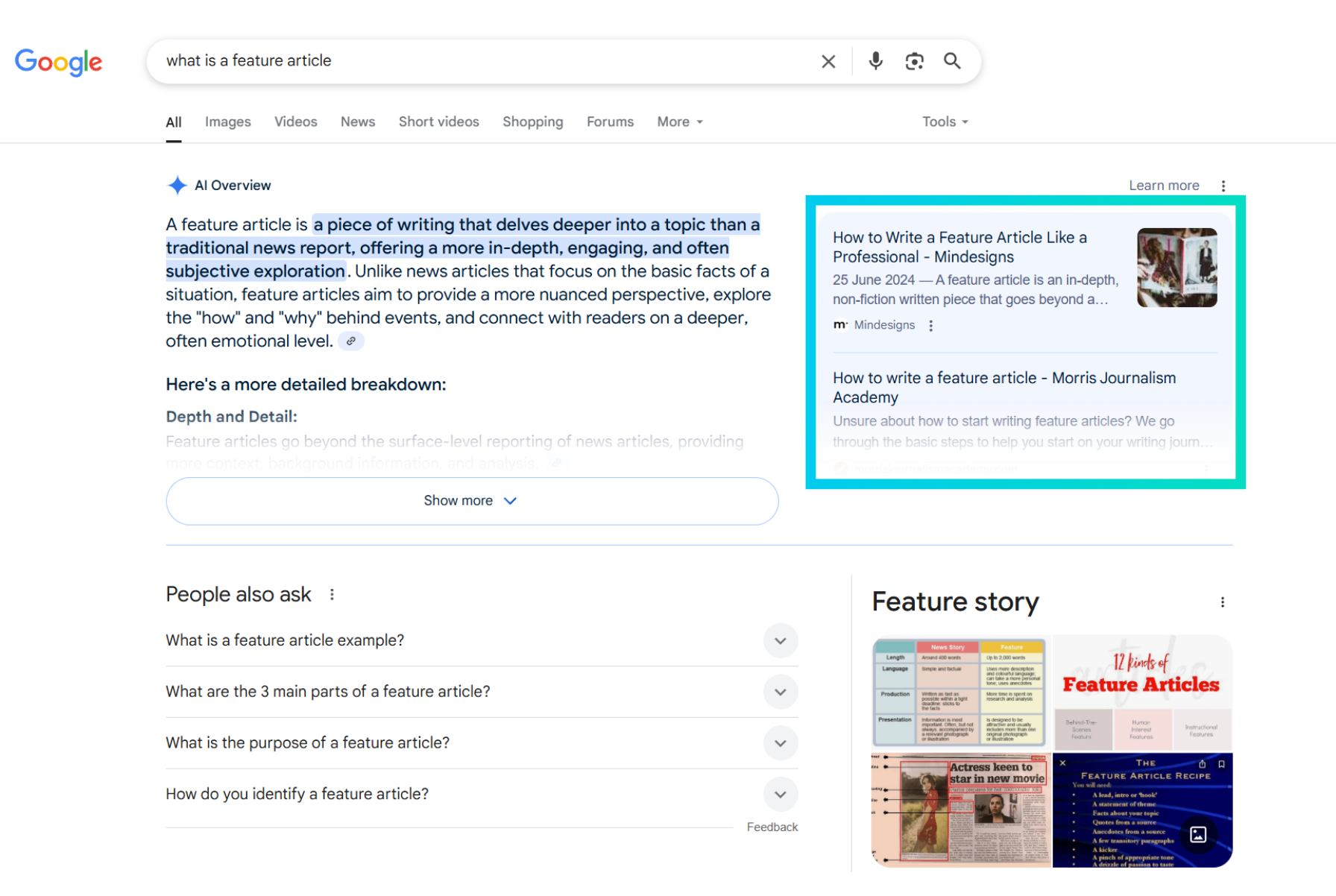The height and width of the screenshot is (896, 1336).
Task: Open Google Lens image search icon
Action: [914, 61]
